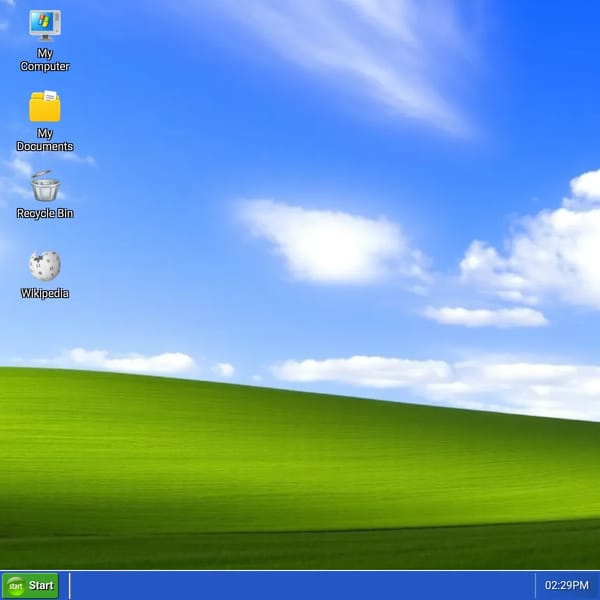The image size is (600, 600).
Task: Select the My Documents folder icon
Action: click(x=45, y=106)
